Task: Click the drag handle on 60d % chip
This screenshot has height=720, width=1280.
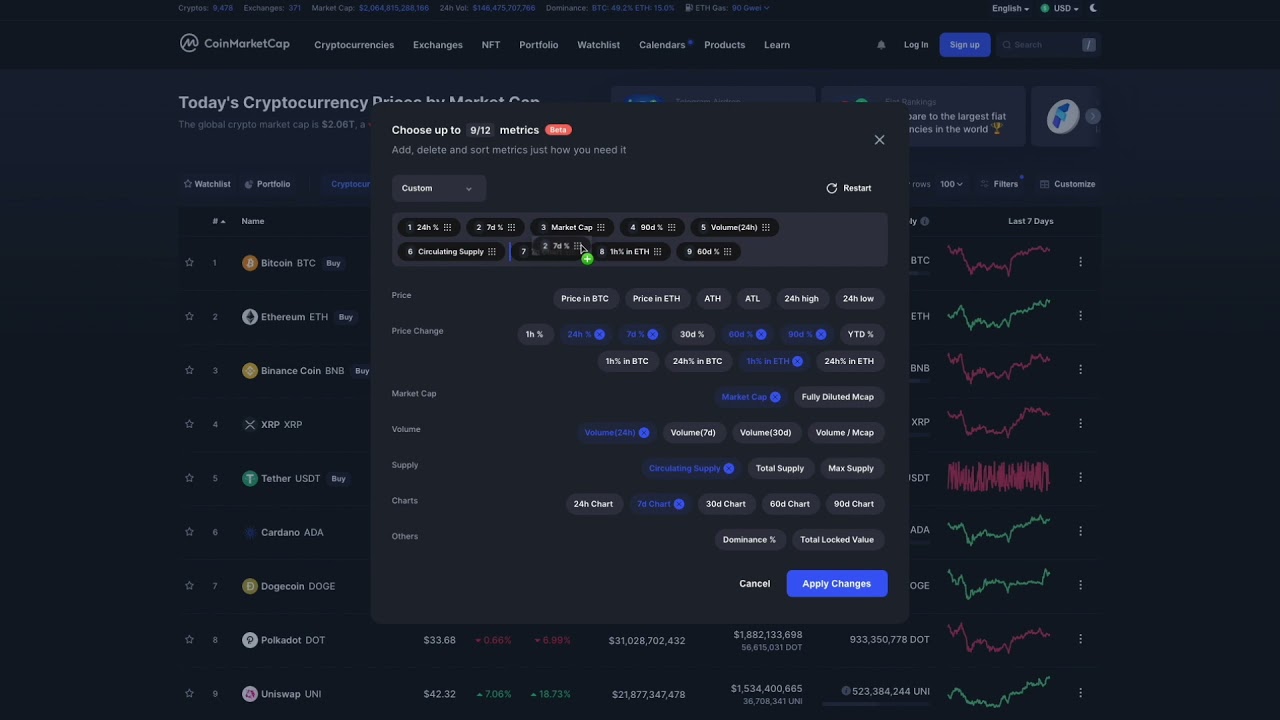Action: pos(727,252)
